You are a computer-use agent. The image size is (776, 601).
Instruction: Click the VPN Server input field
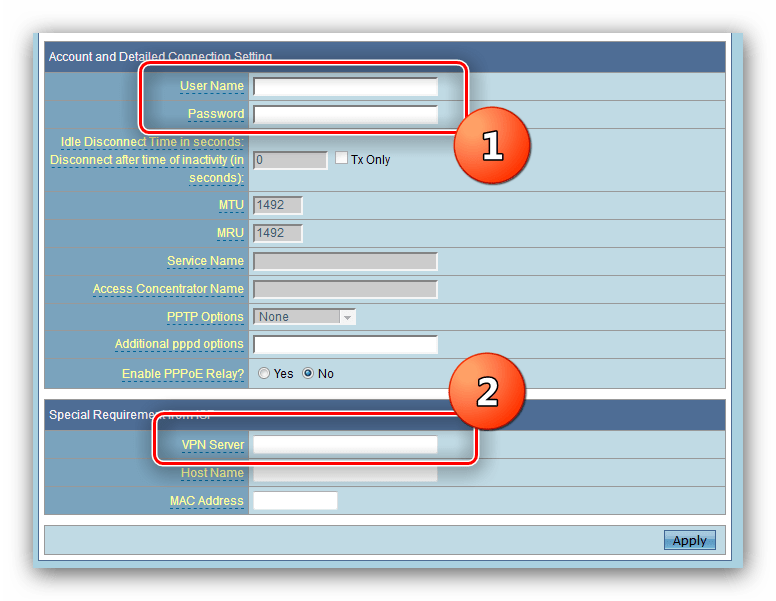click(345, 445)
